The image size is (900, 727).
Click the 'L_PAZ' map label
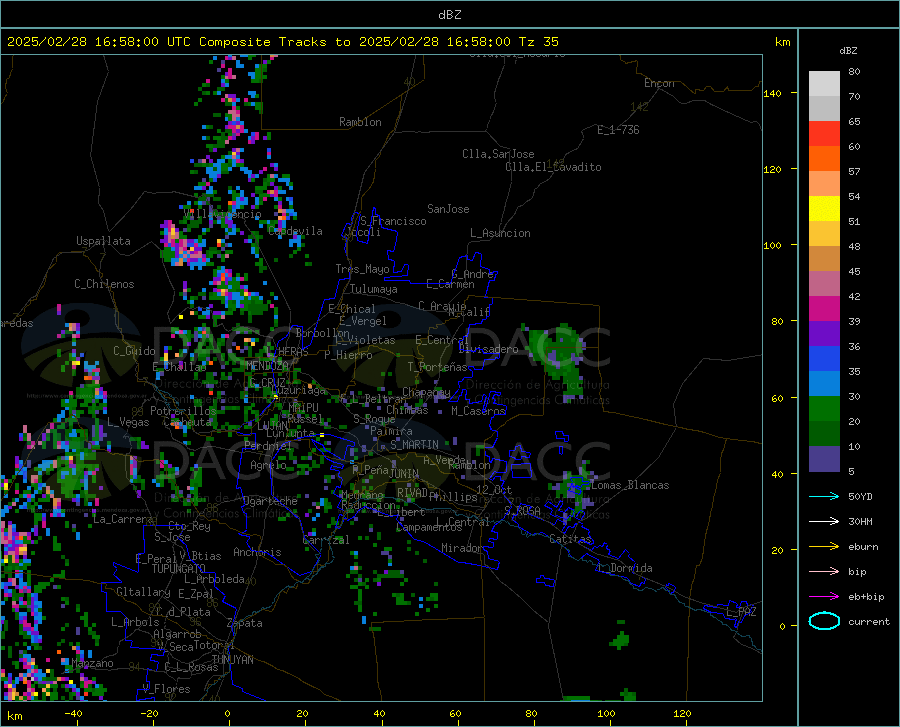coord(741,612)
